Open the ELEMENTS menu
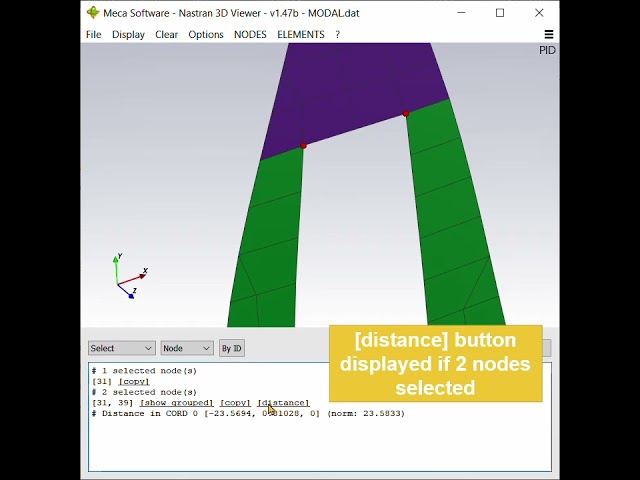 coord(301,35)
